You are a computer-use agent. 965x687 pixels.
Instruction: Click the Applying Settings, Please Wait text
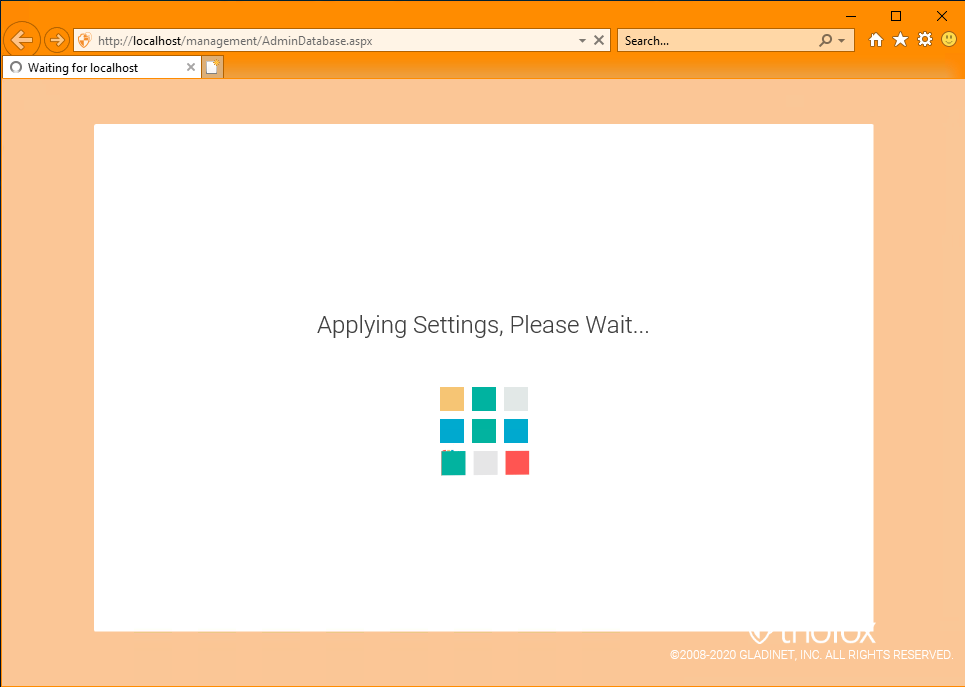click(483, 325)
